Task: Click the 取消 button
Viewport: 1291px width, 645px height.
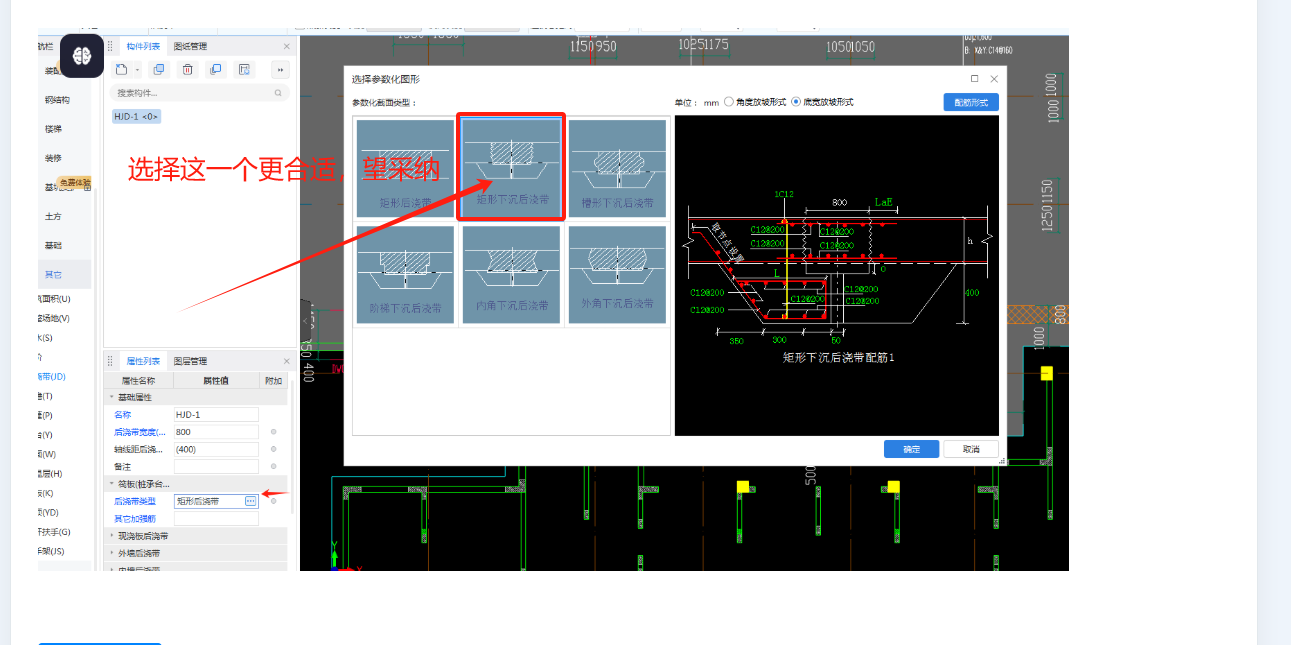Action: click(971, 449)
